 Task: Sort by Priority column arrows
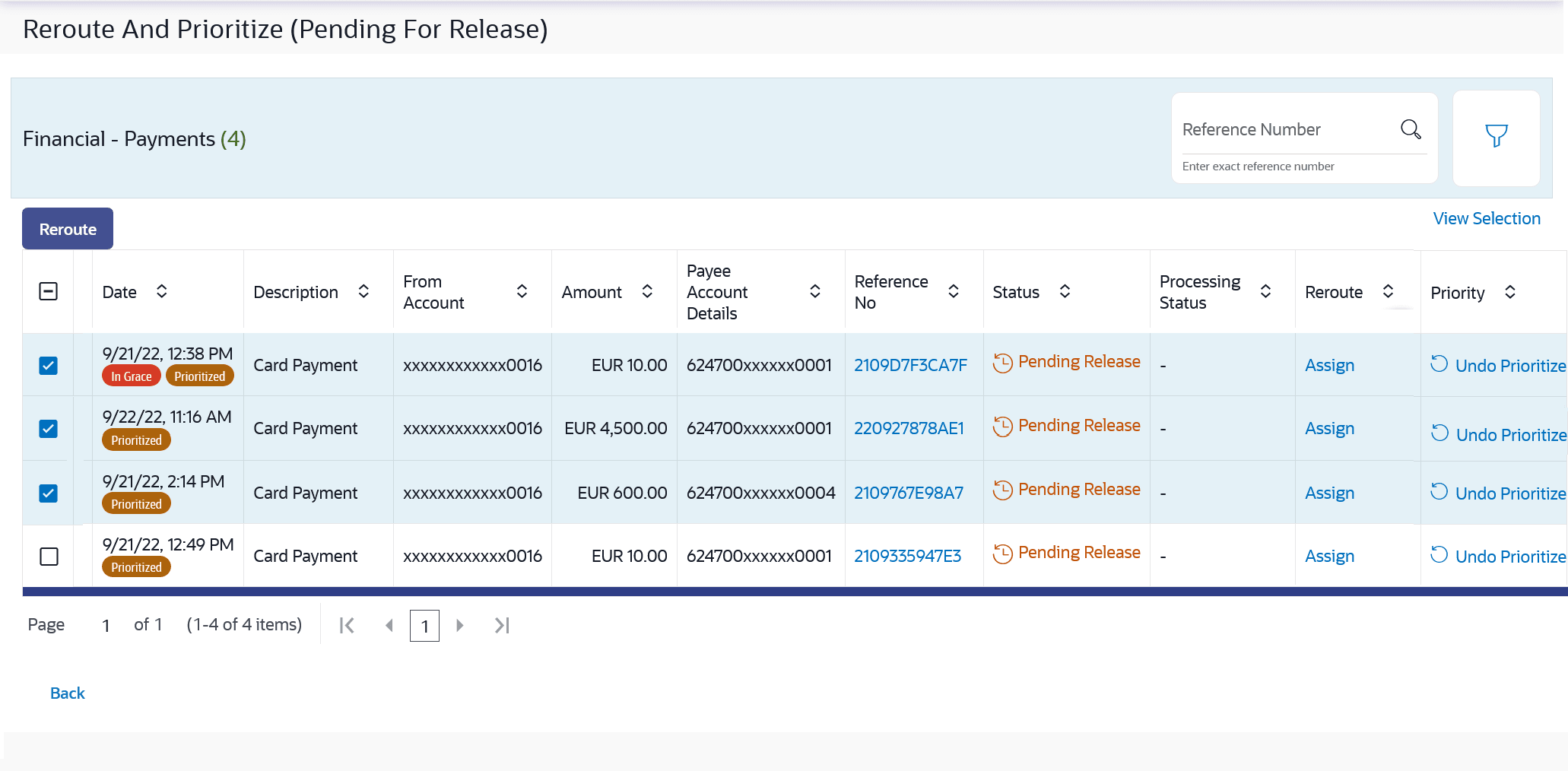1510,292
